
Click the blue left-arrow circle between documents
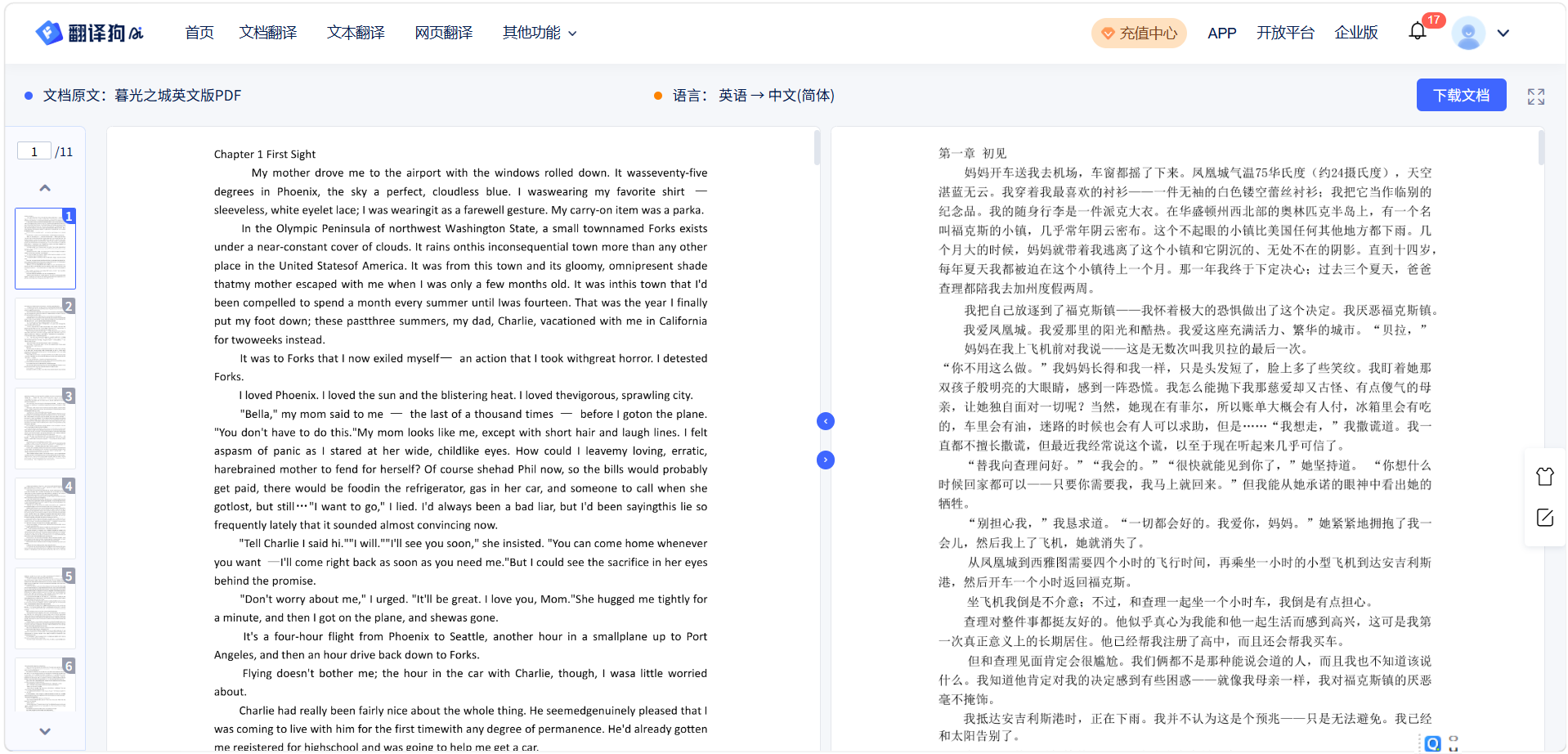826,421
